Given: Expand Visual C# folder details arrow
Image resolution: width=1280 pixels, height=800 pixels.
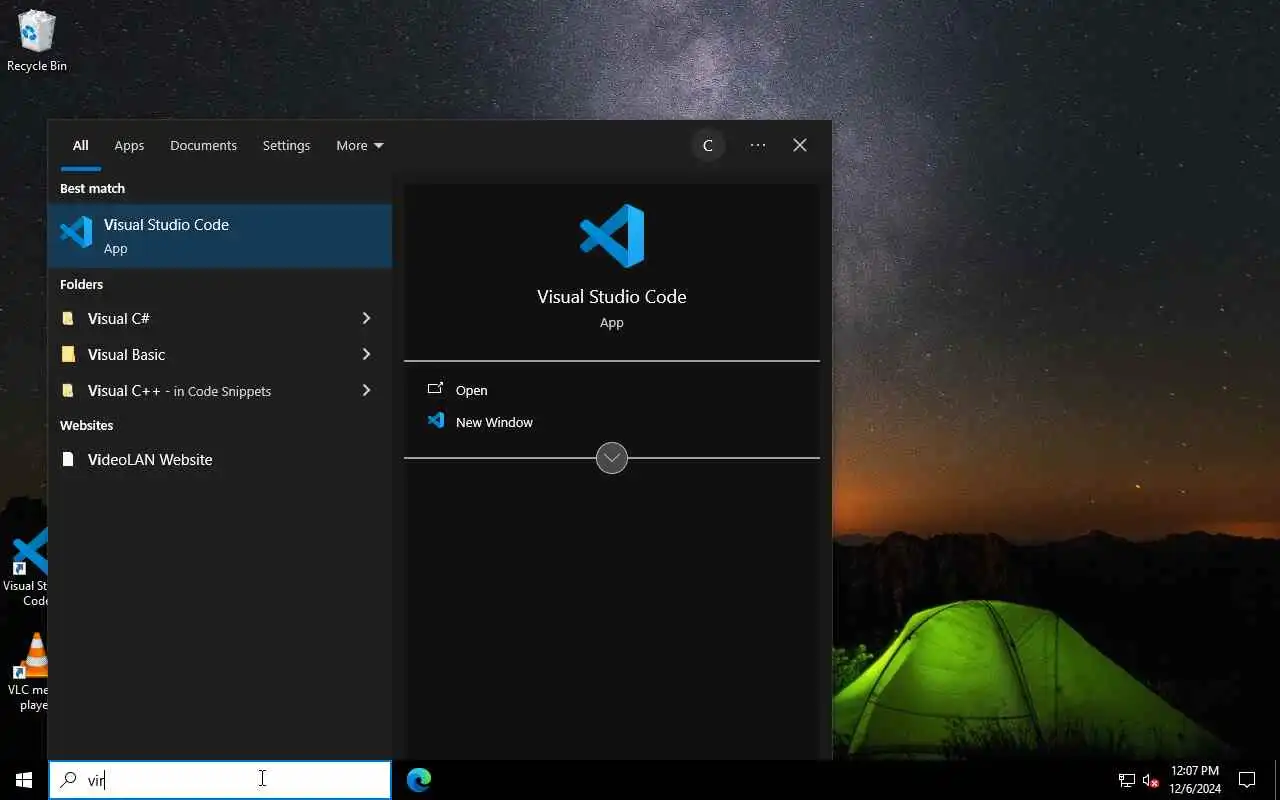Looking at the screenshot, I should point(366,318).
